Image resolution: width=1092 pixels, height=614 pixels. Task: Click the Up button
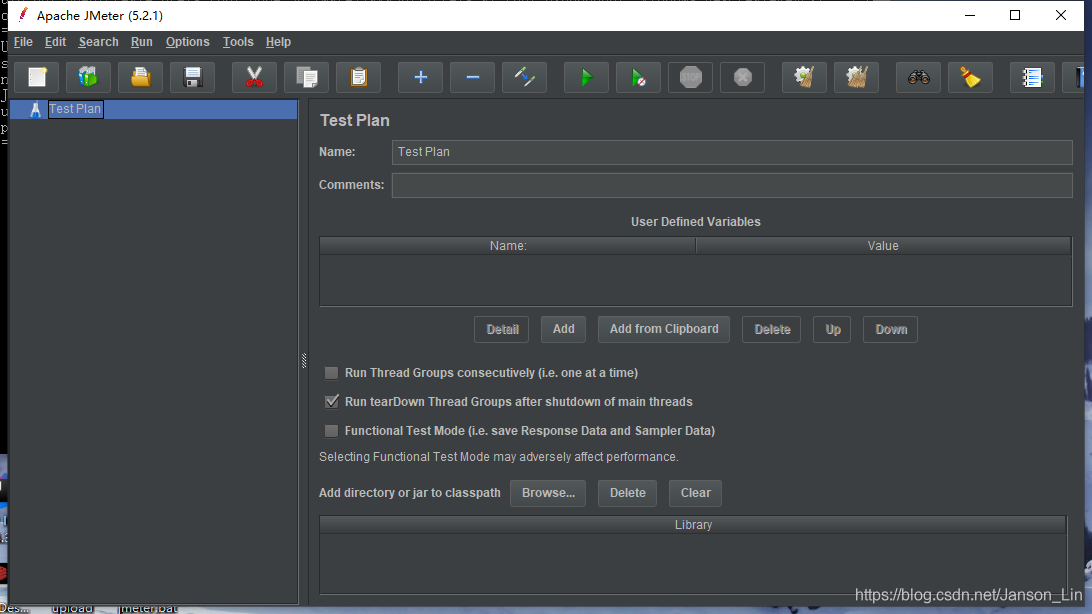tap(832, 329)
